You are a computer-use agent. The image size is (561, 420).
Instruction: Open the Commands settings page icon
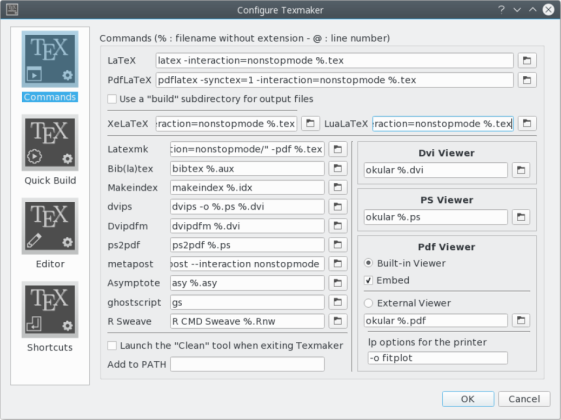tap(50, 59)
